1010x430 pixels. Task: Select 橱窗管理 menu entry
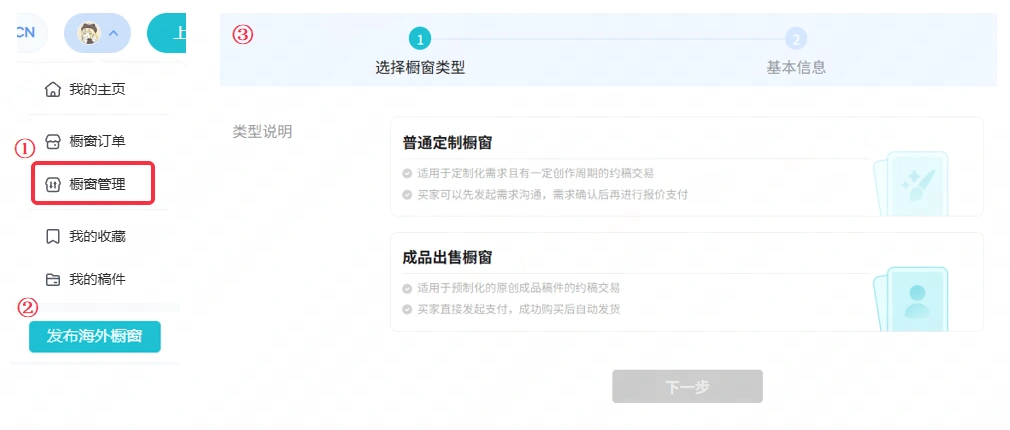(x=93, y=184)
